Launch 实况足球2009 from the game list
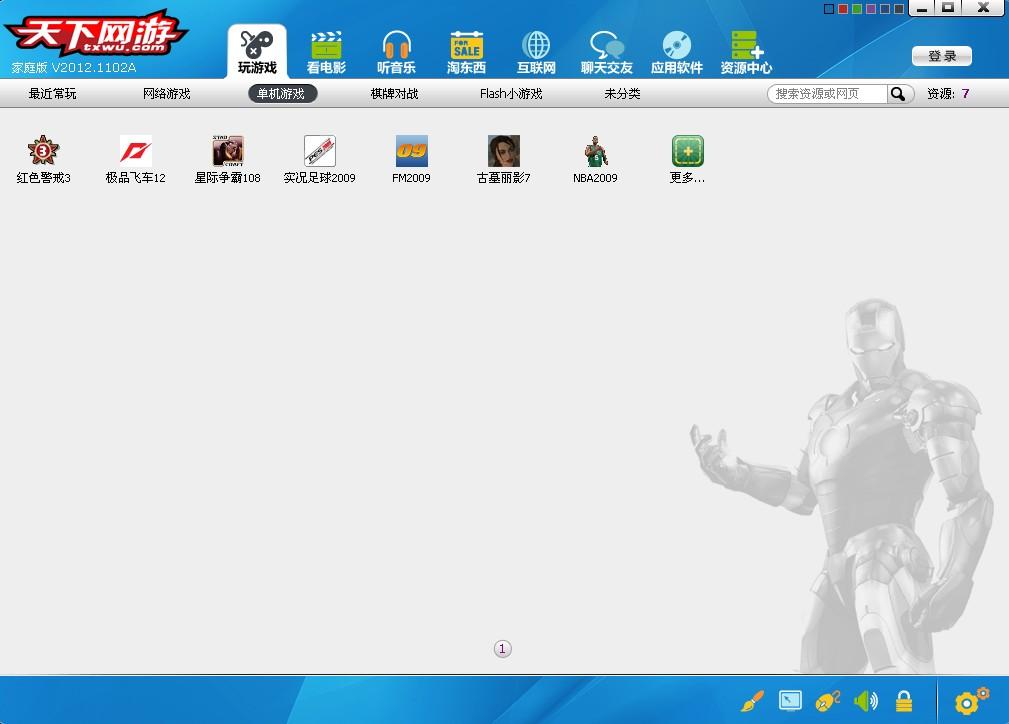 [320, 152]
